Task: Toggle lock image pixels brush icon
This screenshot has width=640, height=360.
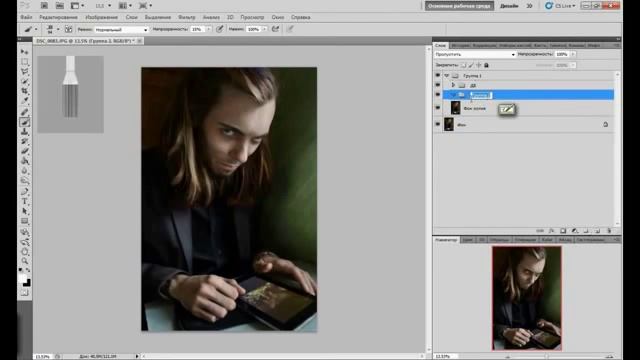Action: pyautogui.click(x=471, y=65)
